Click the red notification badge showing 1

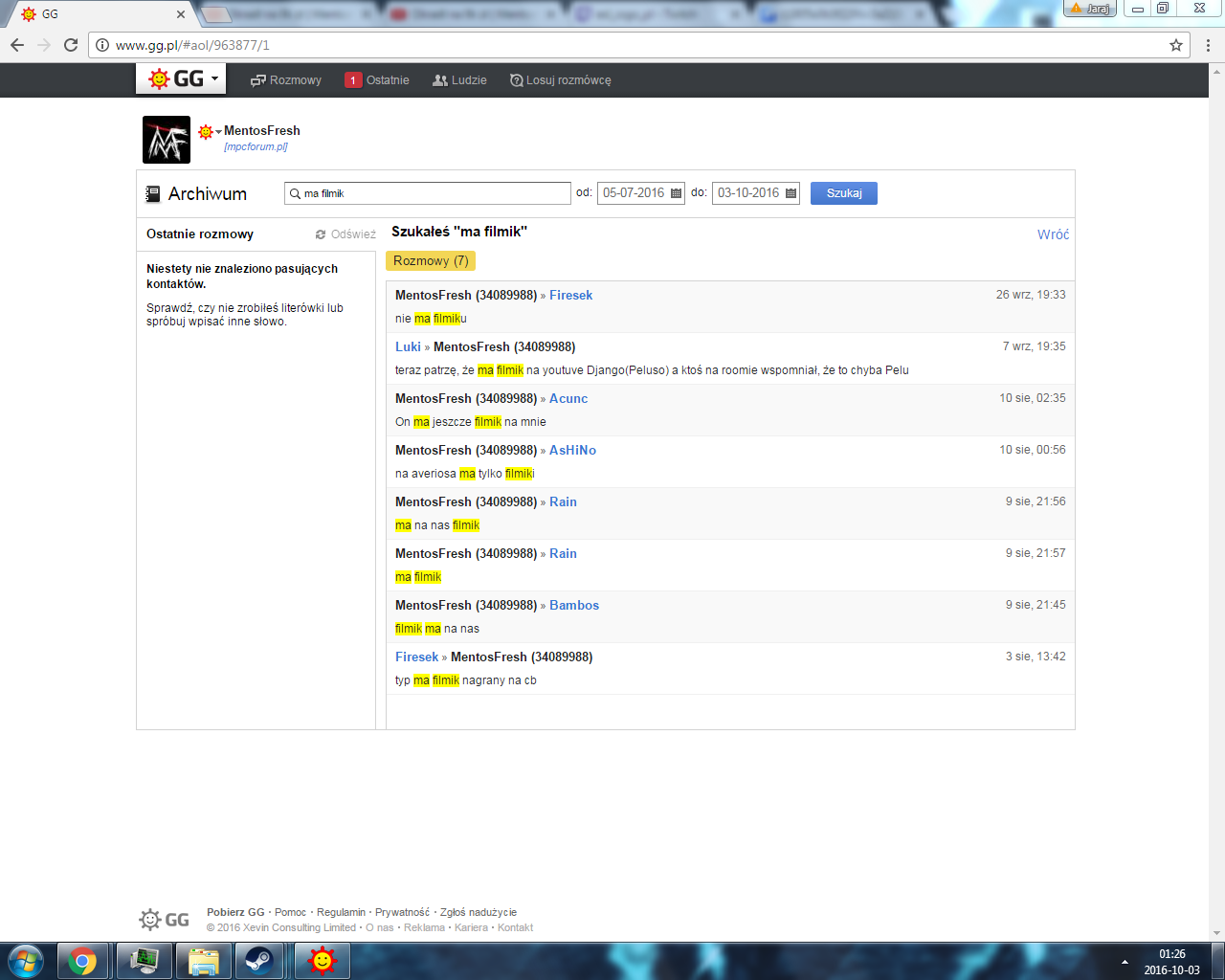(353, 80)
